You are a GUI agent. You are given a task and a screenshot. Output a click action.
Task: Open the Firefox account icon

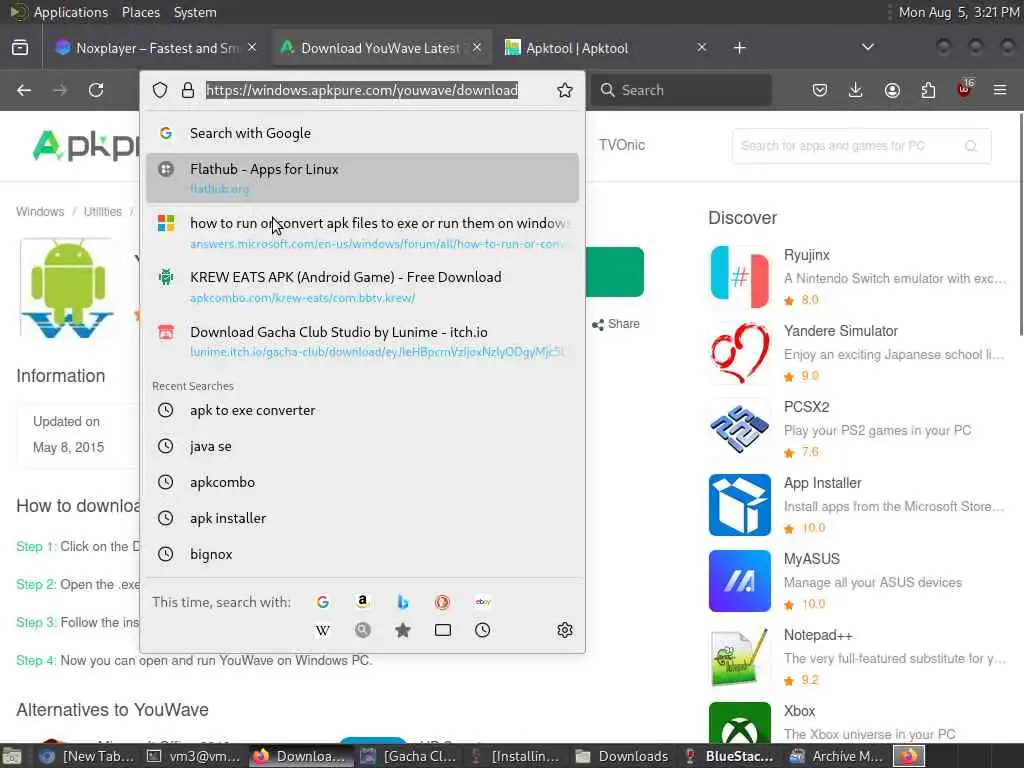[x=892, y=90]
